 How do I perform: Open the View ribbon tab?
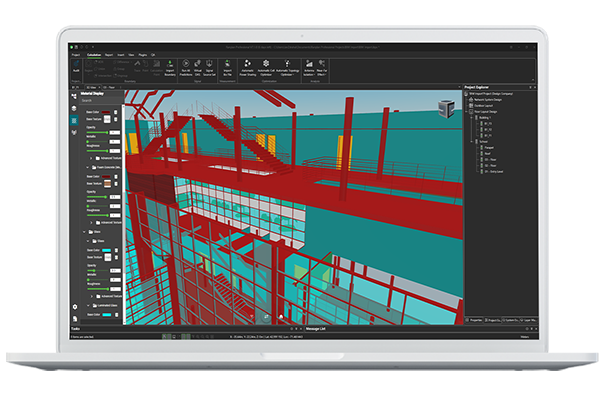(131, 55)
